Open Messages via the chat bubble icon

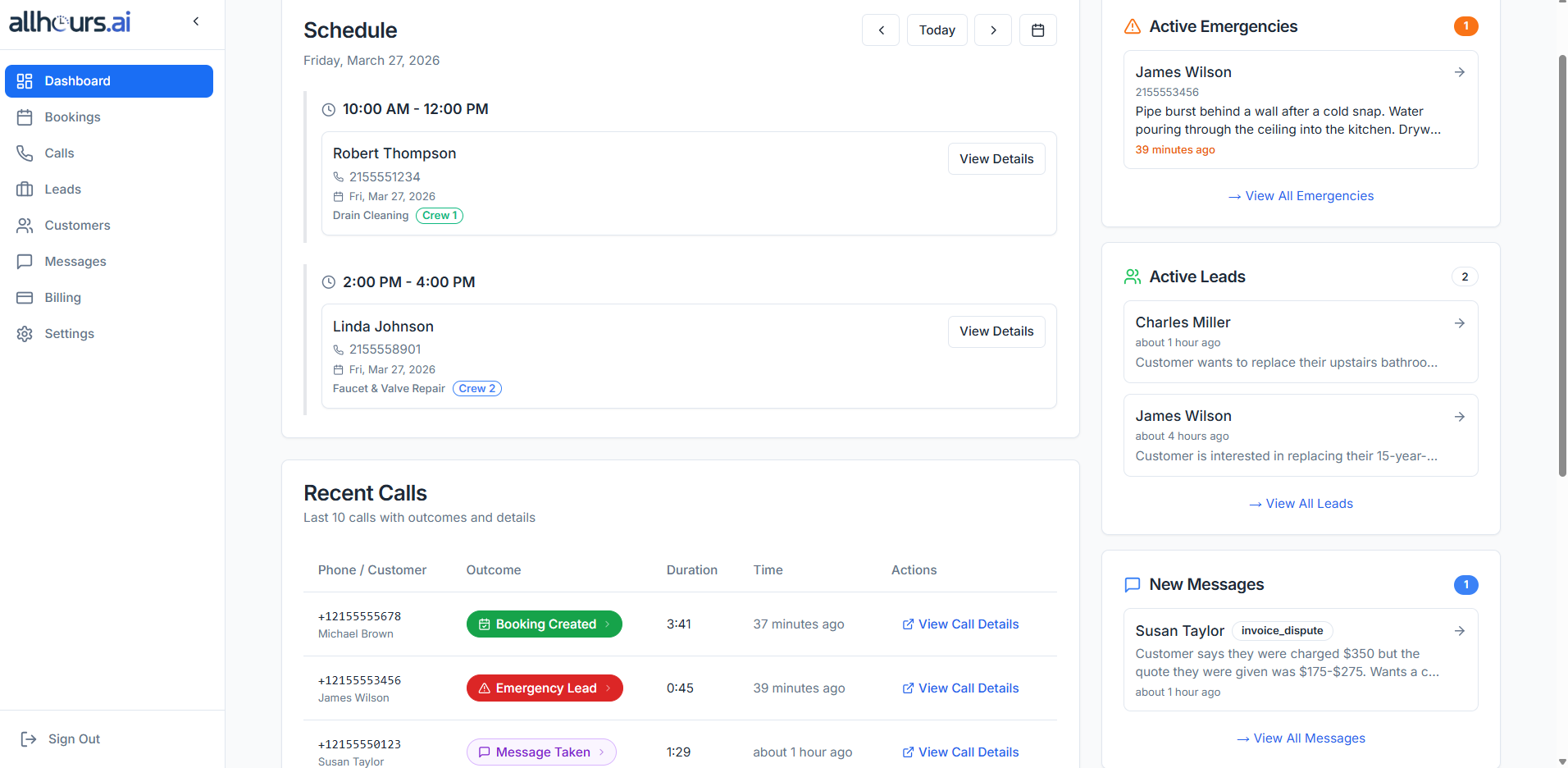25,261
